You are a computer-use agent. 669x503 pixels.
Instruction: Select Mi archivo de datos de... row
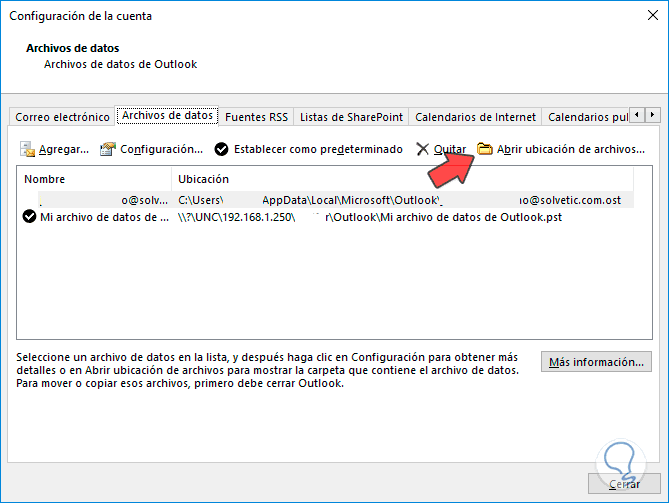pos(326,217)
